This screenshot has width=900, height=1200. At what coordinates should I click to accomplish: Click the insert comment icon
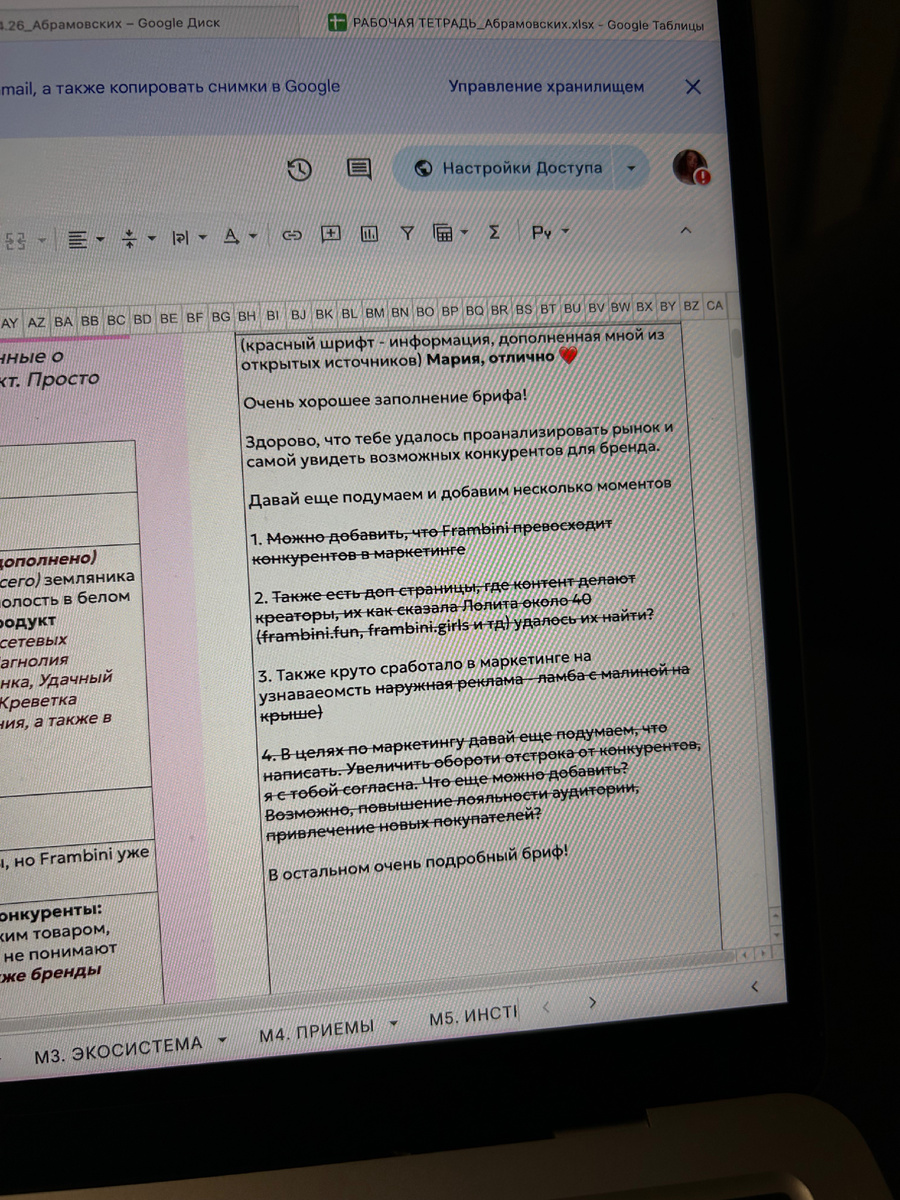coord(330,234)
